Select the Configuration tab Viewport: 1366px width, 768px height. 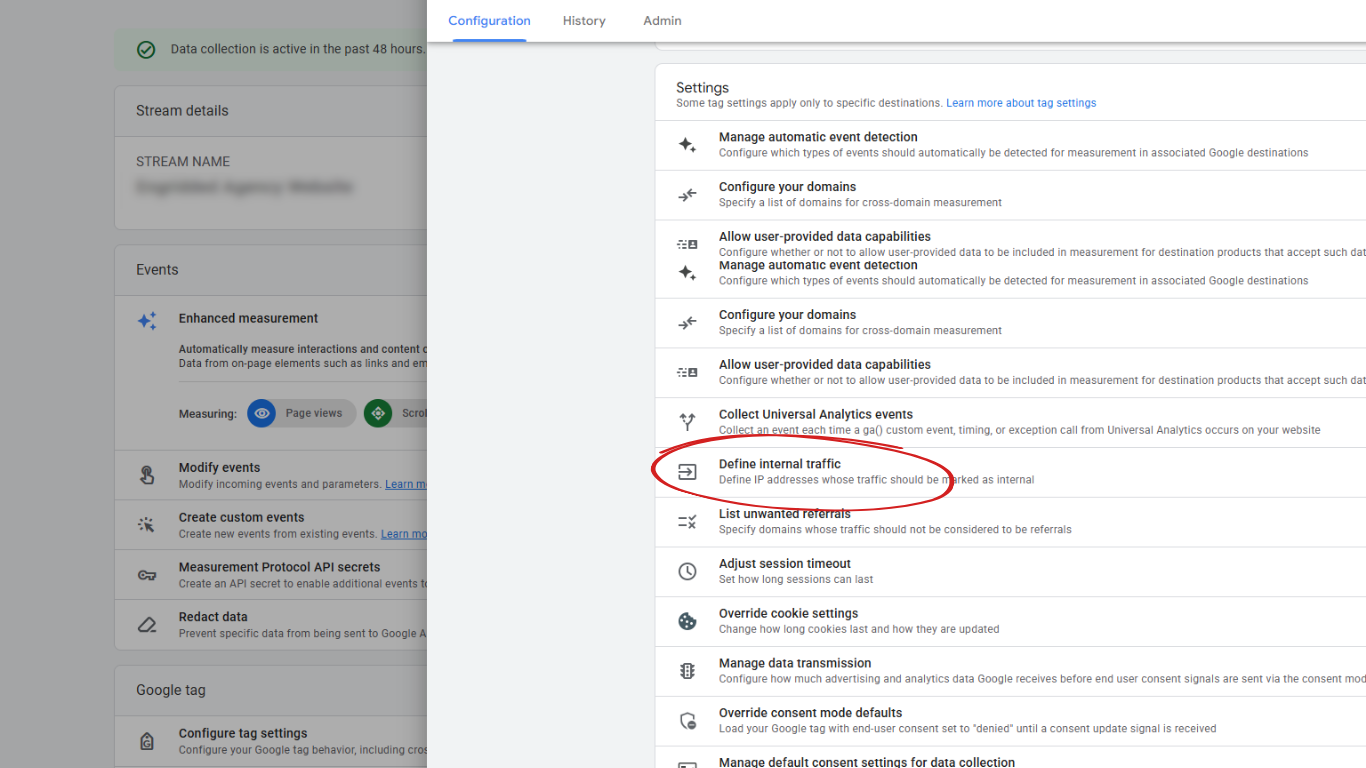pos(489,20)
